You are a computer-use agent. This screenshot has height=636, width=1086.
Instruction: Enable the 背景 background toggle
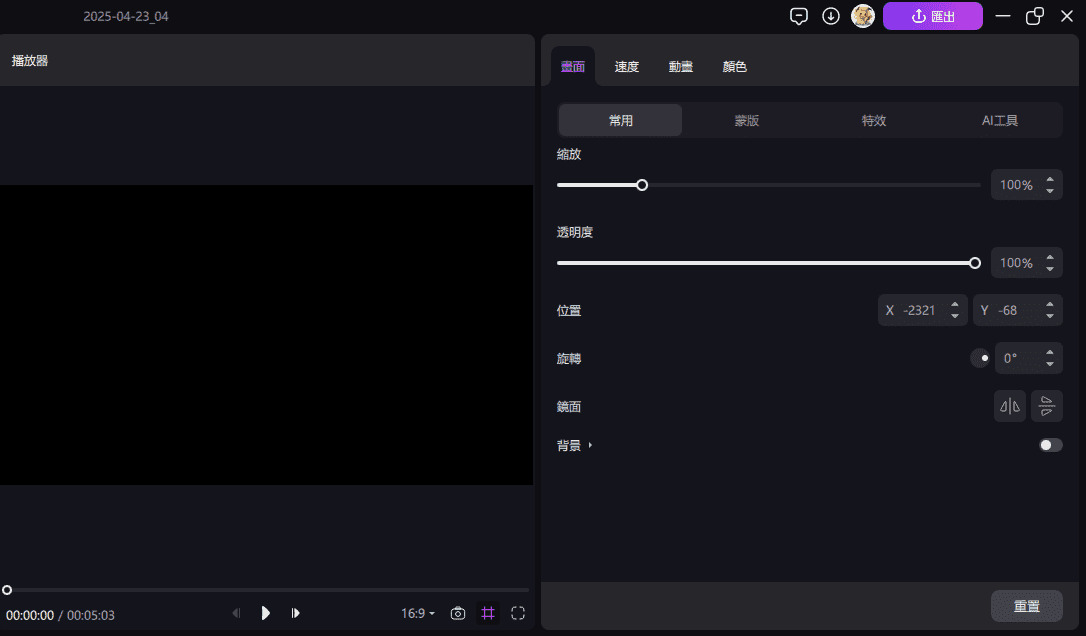[x=1050, y=445]
